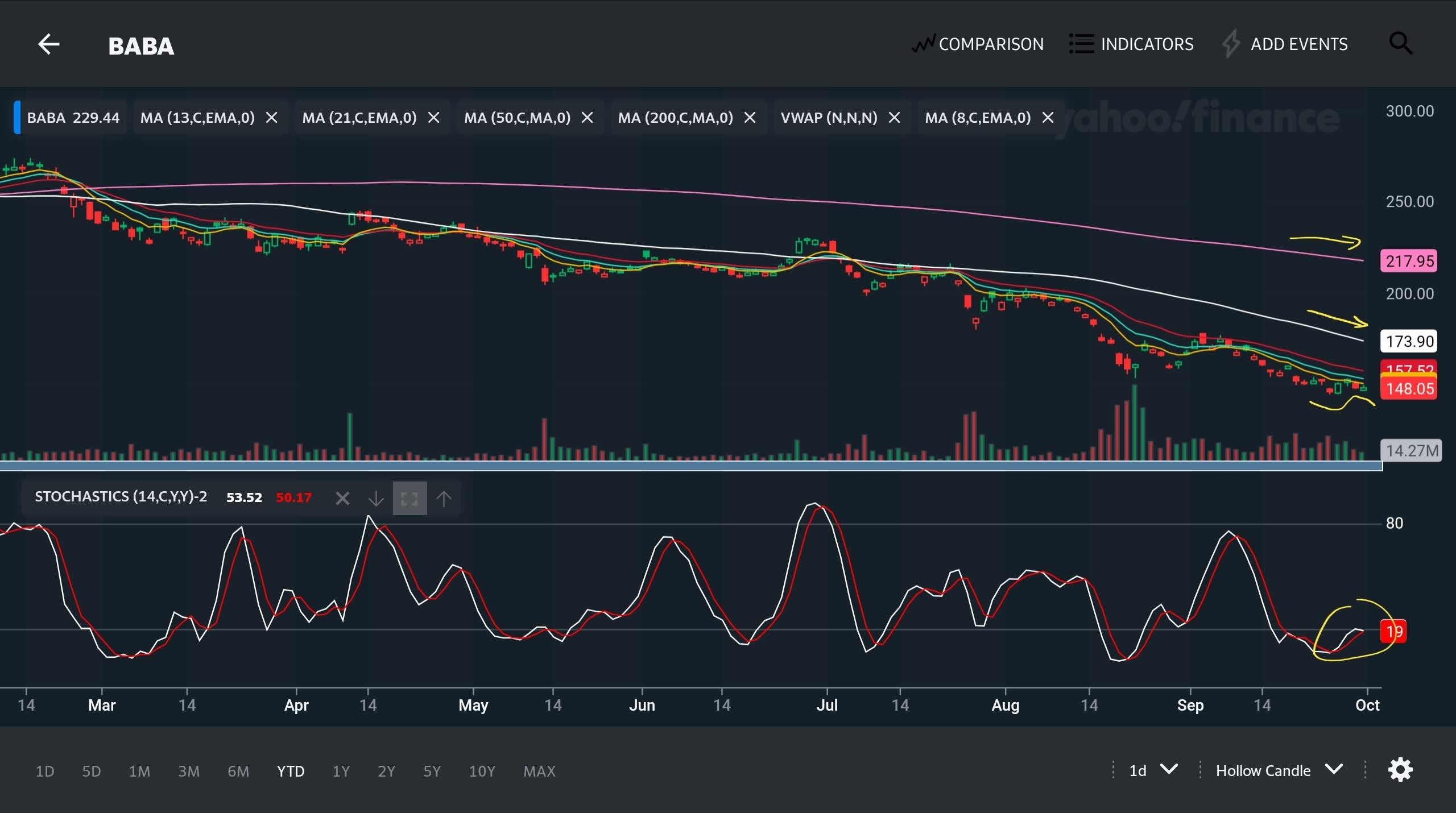Remove the MA 13 EMA indicator
The height and width of the screenshot is (813, 1456).
(272, 118)
